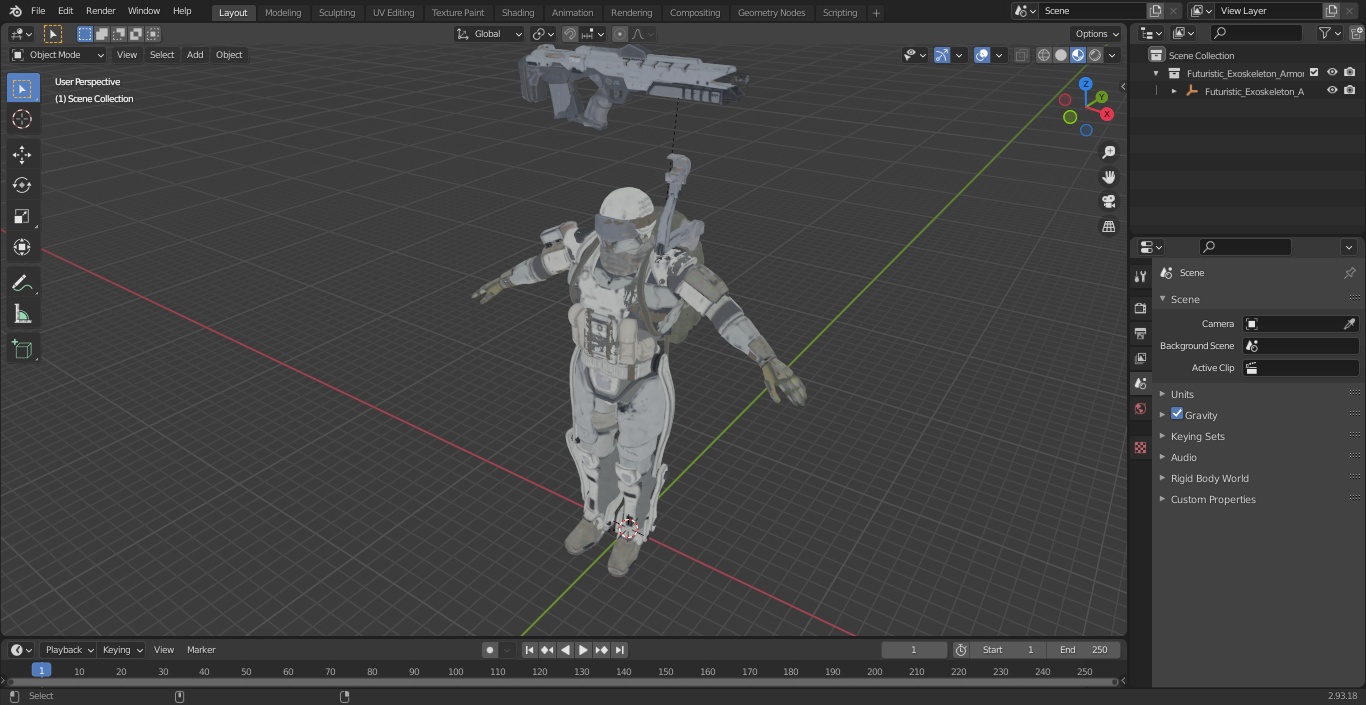
Task: Toggle X-ray mode in viewport
Action: (x=1021, y=55)
